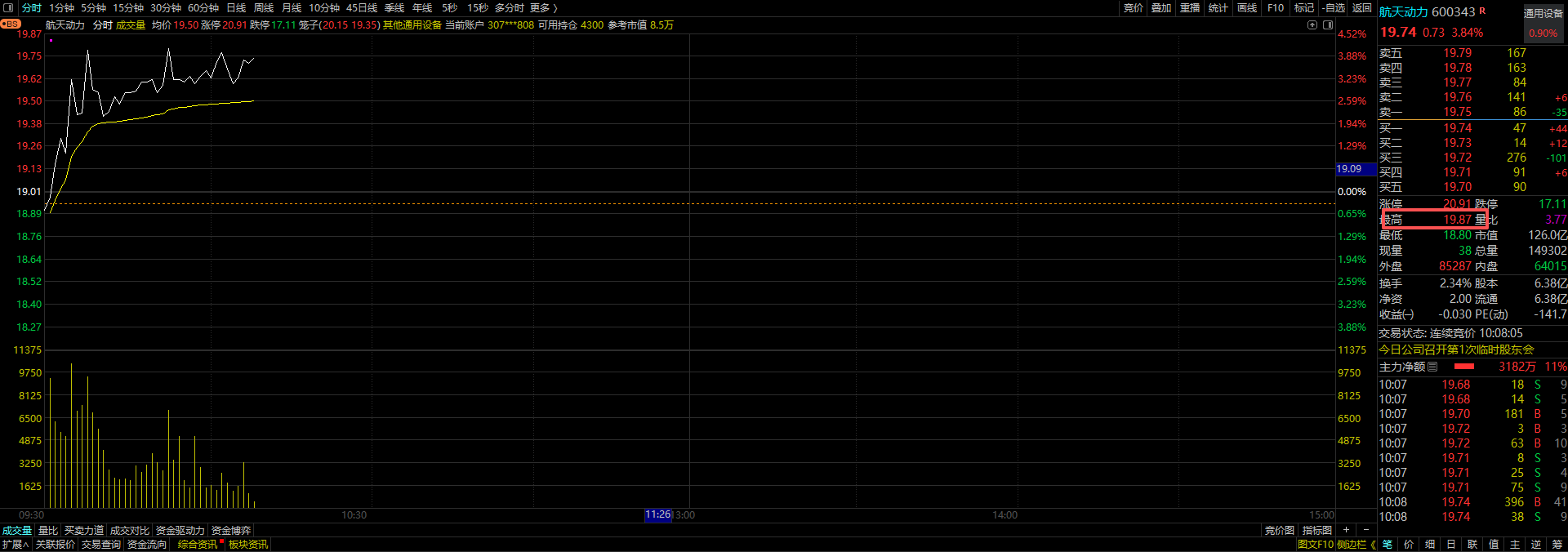Click the plus zoom-in button below chart

pyautogui.click(x=1347, y=530)
